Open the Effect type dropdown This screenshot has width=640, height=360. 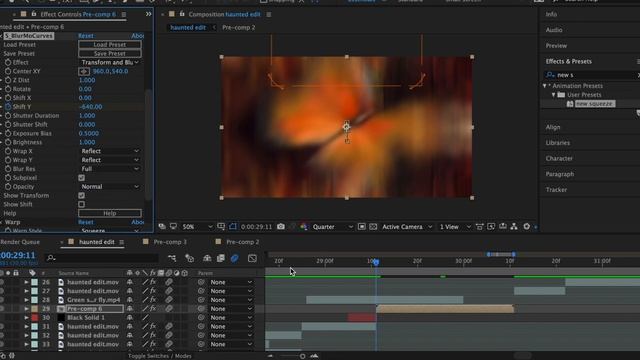[110, 62]
